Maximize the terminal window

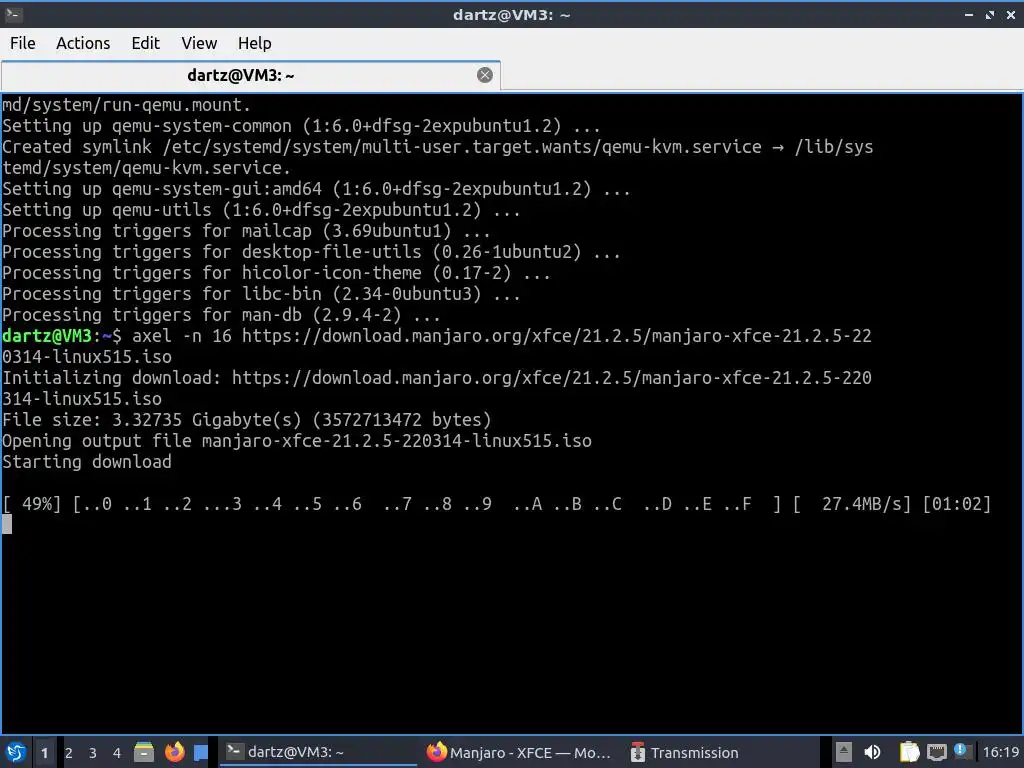point(990,14)
